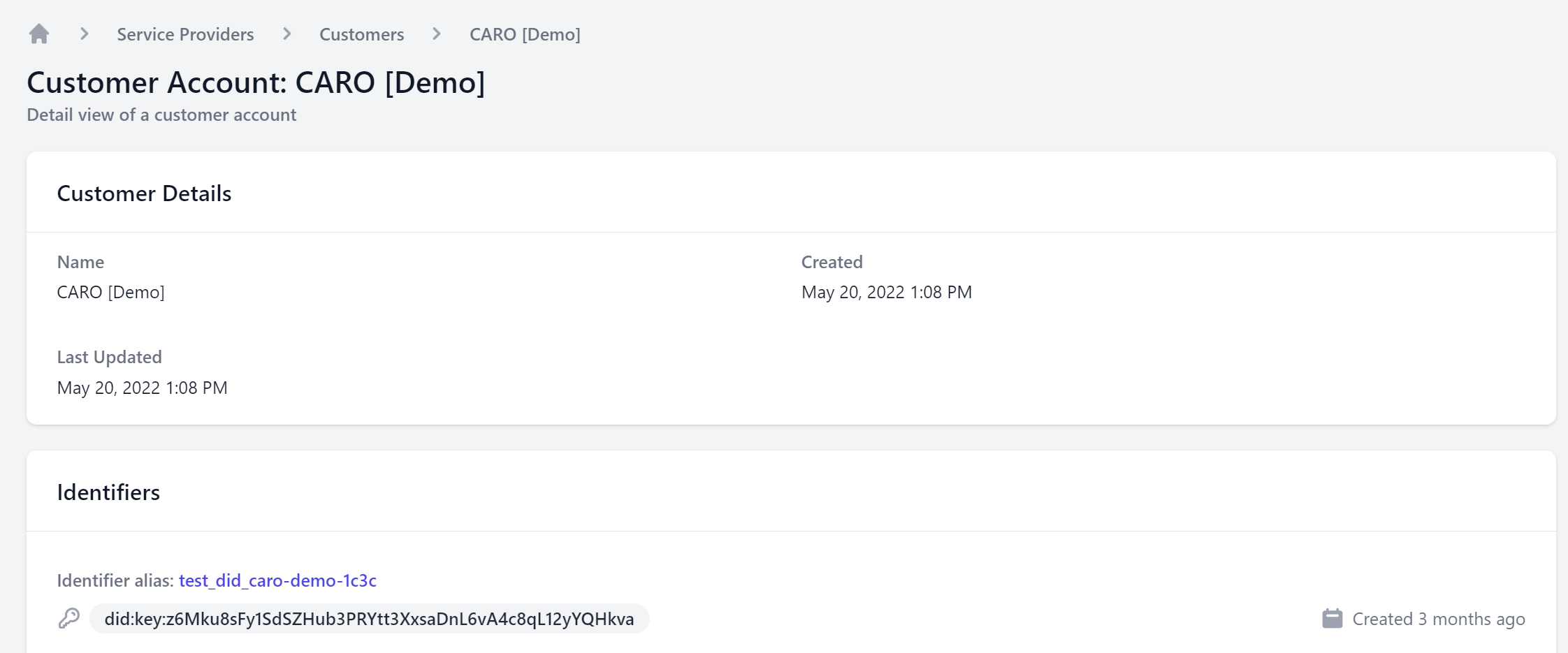
Task: Navigate to the Customers breadcrumb entry
Action: click(x=361, y=34)
